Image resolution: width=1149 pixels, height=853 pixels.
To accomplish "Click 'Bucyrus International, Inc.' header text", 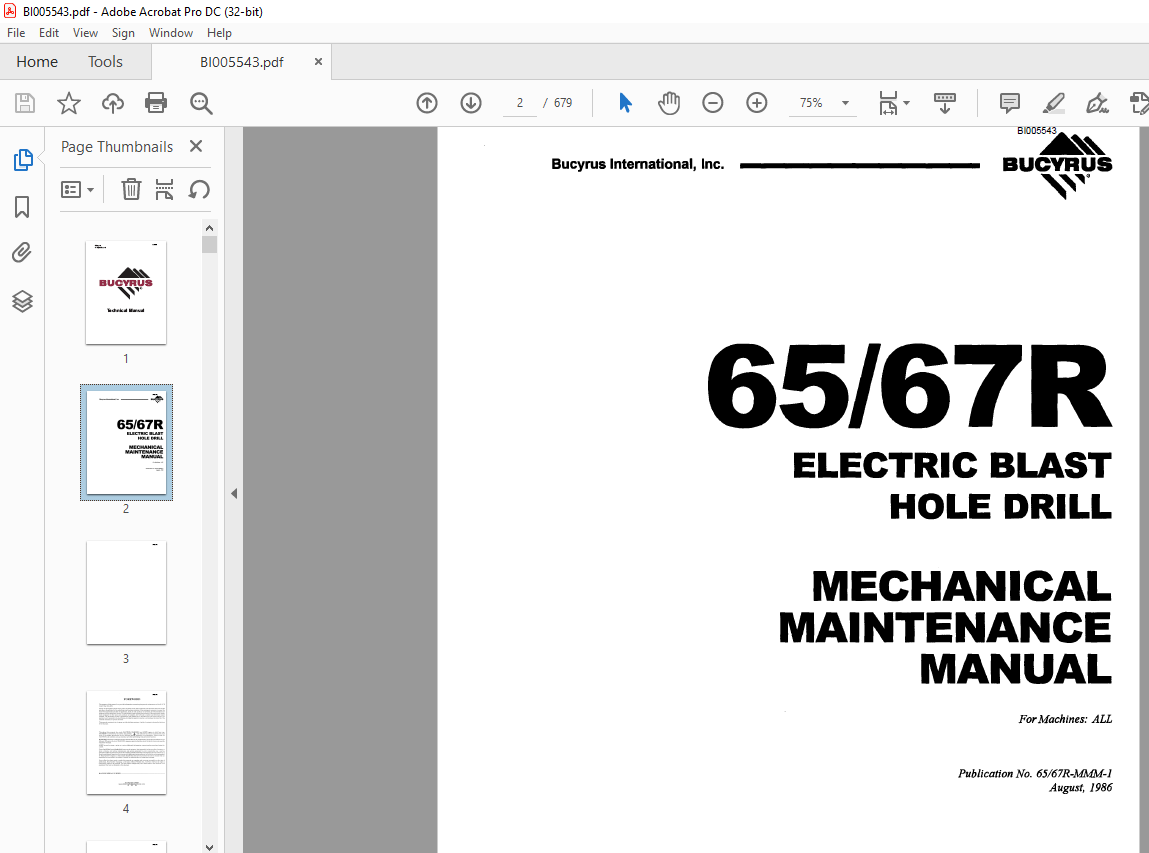I will 638,164.
